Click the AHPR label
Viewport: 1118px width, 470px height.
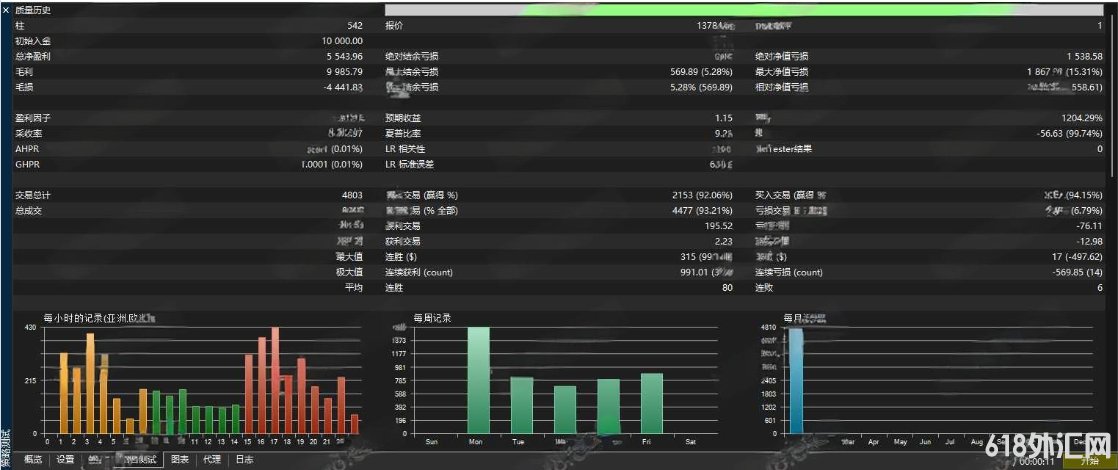pos(28,149)
